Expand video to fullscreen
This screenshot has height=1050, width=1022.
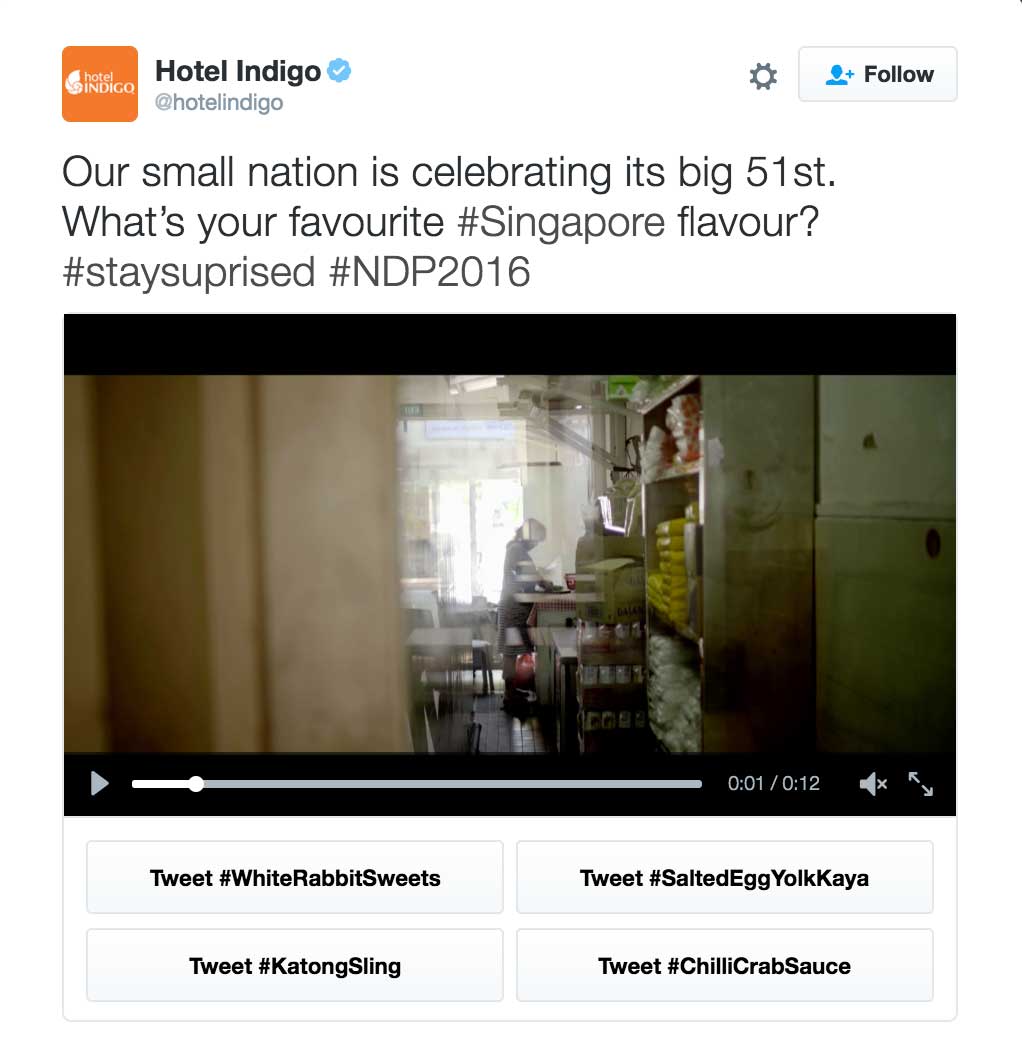coord(921,783)
